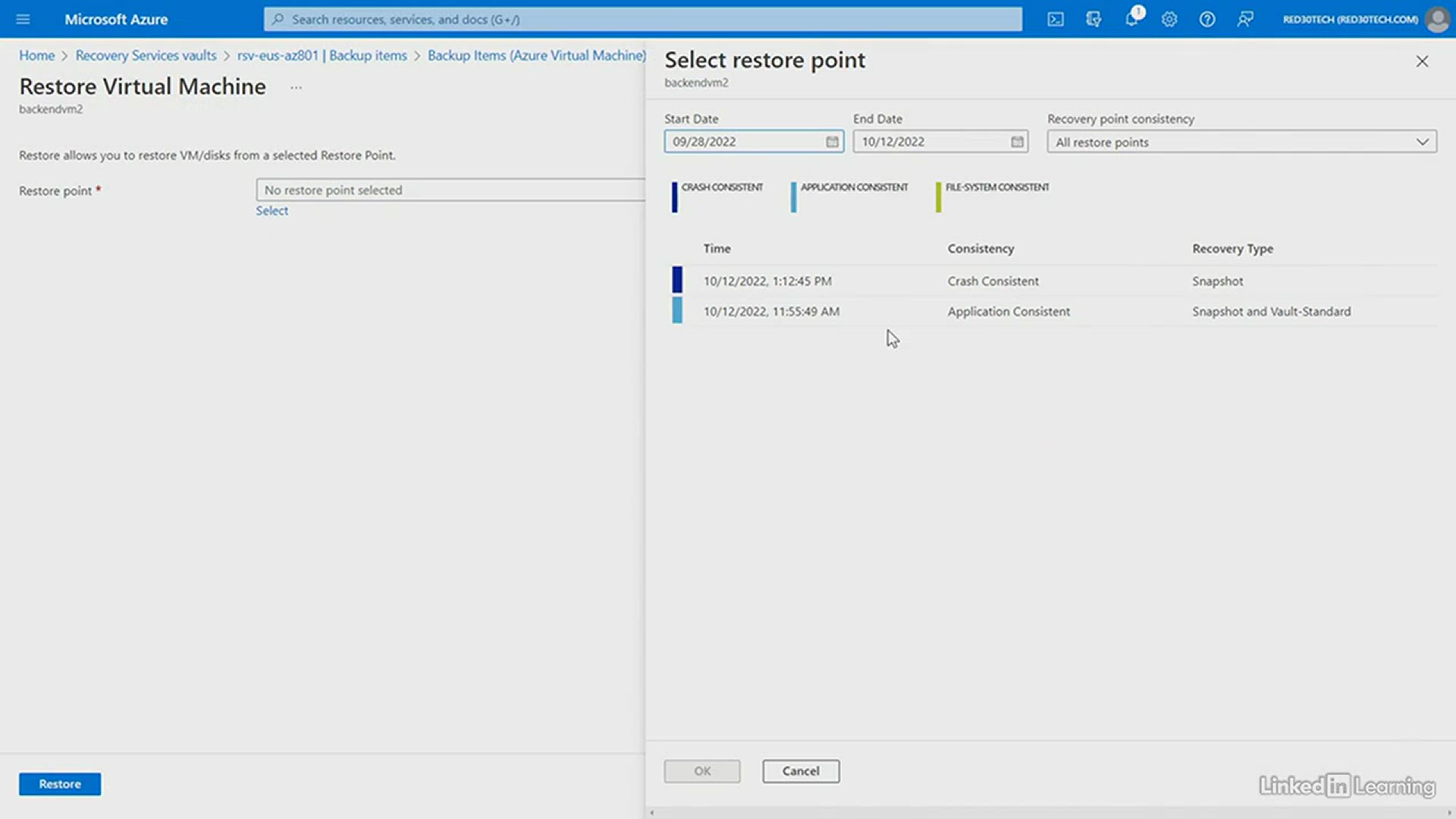
Task: Open the notifications bell
Action: point(1131,19)
